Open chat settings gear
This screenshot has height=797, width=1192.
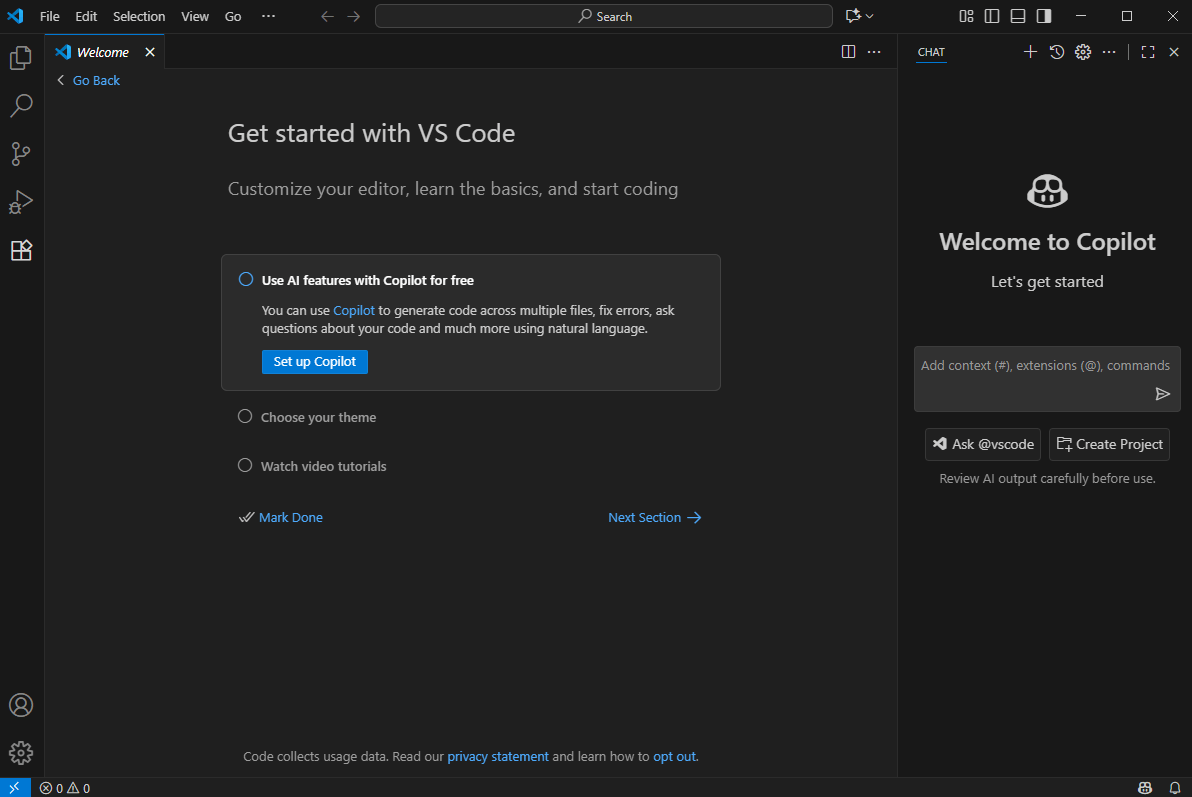(1083, 52)
